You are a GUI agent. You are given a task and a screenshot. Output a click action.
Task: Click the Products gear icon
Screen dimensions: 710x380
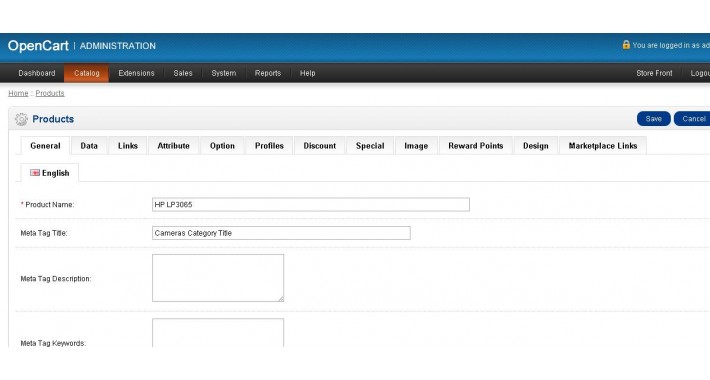click(21, 119)
